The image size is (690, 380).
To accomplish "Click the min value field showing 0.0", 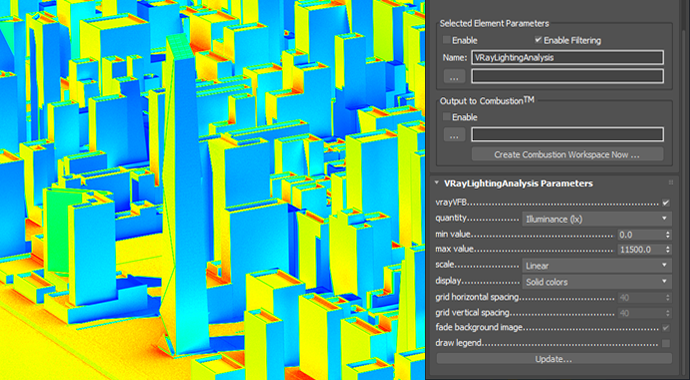I will click(641, 235).
